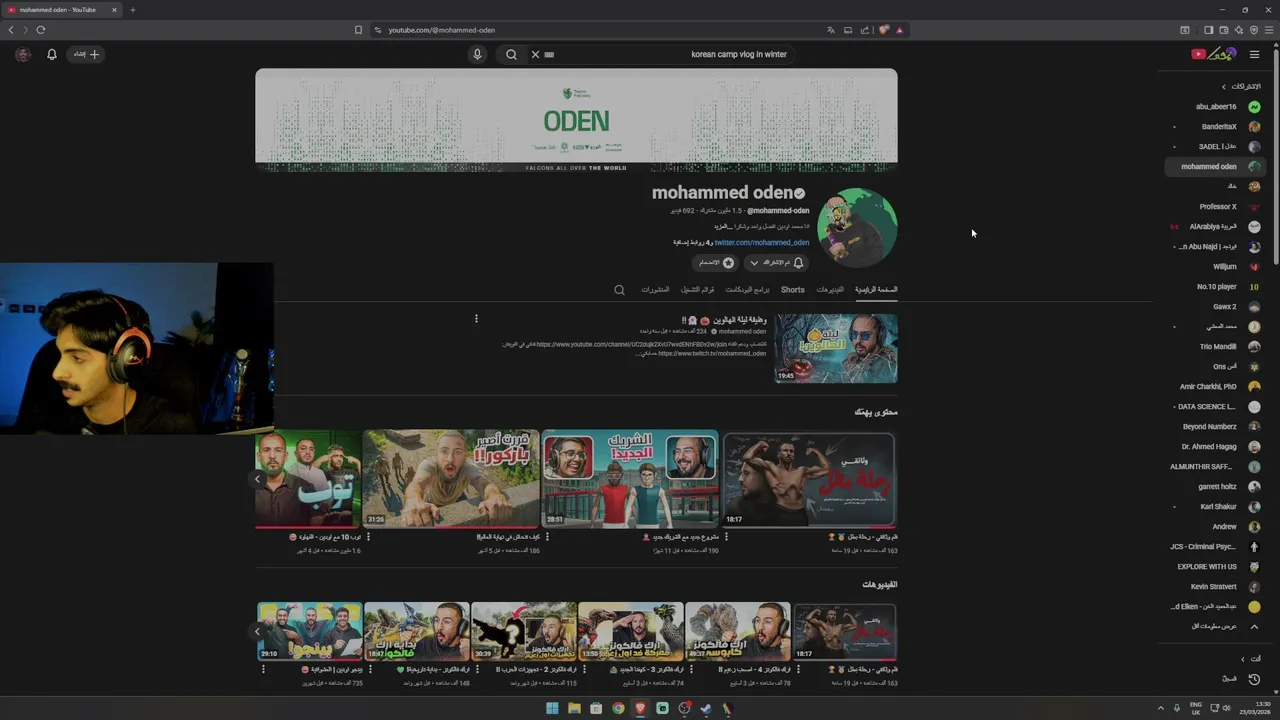Click the magnifier search icon in search bar
Viewport: 1280px width, 720px height.
pos(511,54)
